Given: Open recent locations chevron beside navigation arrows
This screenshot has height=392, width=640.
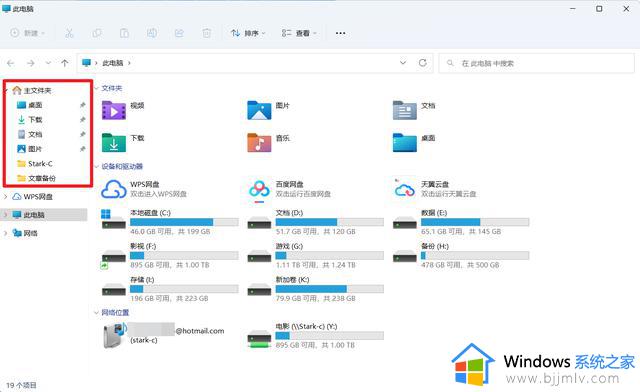Looking at the screenshot, I should tap(48, 63).
